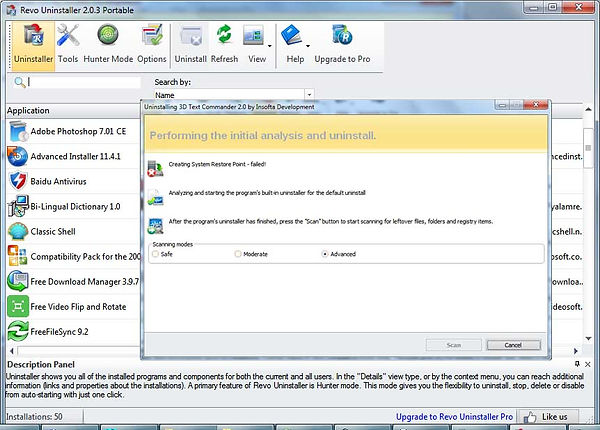The image size is (600, 430).
Task: Click 'Creating System Restore Point - failed!' text
Action: 217,164
